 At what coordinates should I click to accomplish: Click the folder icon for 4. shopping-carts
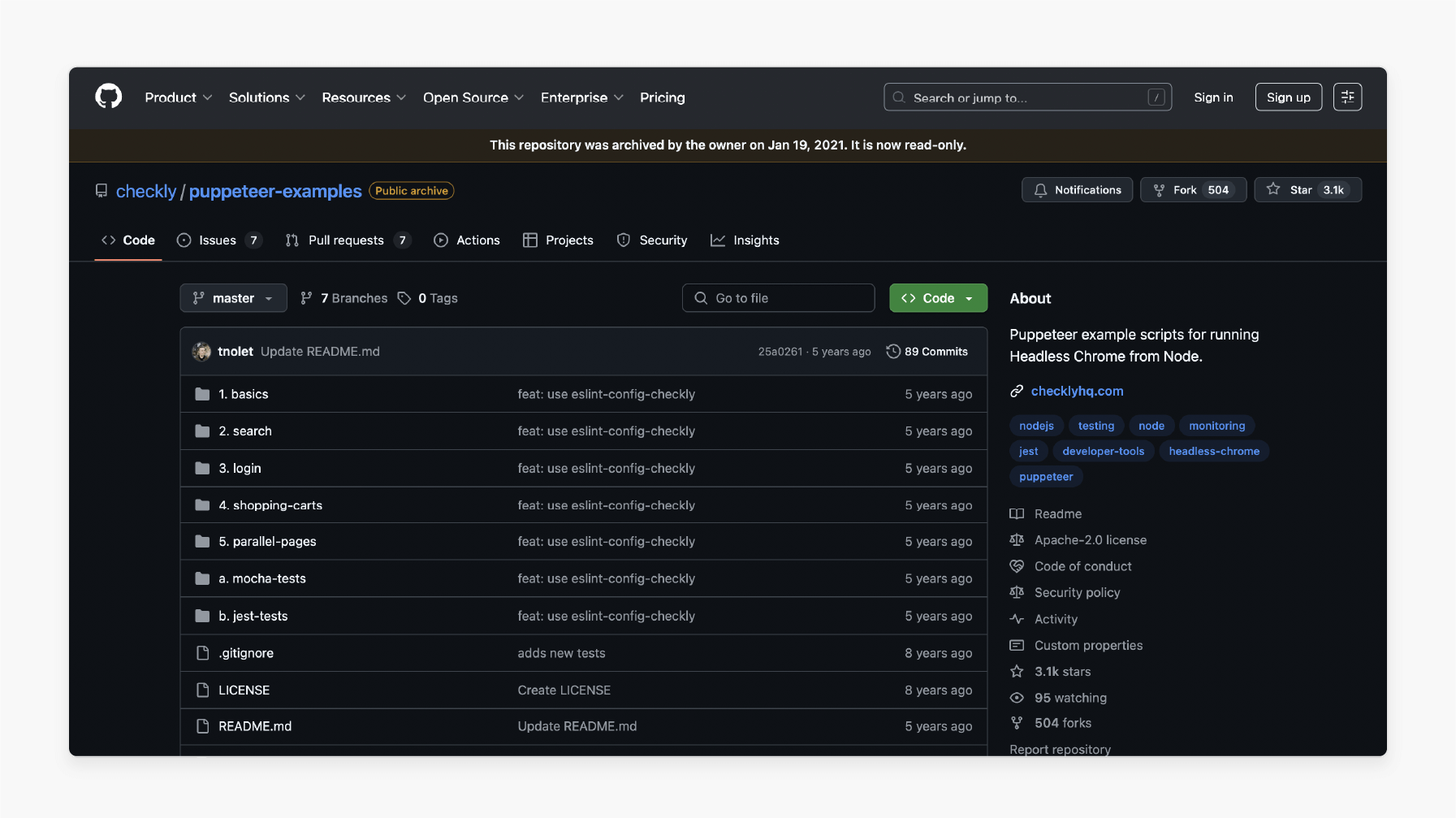(x=202, y=505)
